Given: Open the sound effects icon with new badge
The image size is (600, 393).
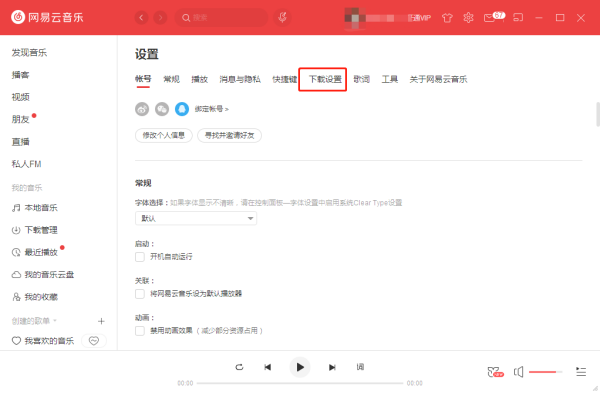Looking at the screenshot, I should pos(495,372).
